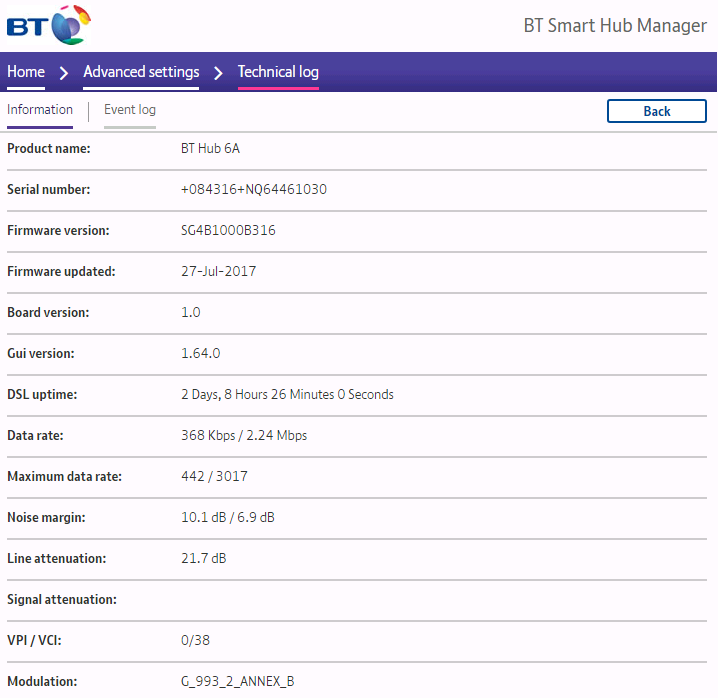Image resolution: width=718 pixels, height=698 pixels.
Task: Click the firmware updated date 27-Jul-2017
Action: click(218, 272)
